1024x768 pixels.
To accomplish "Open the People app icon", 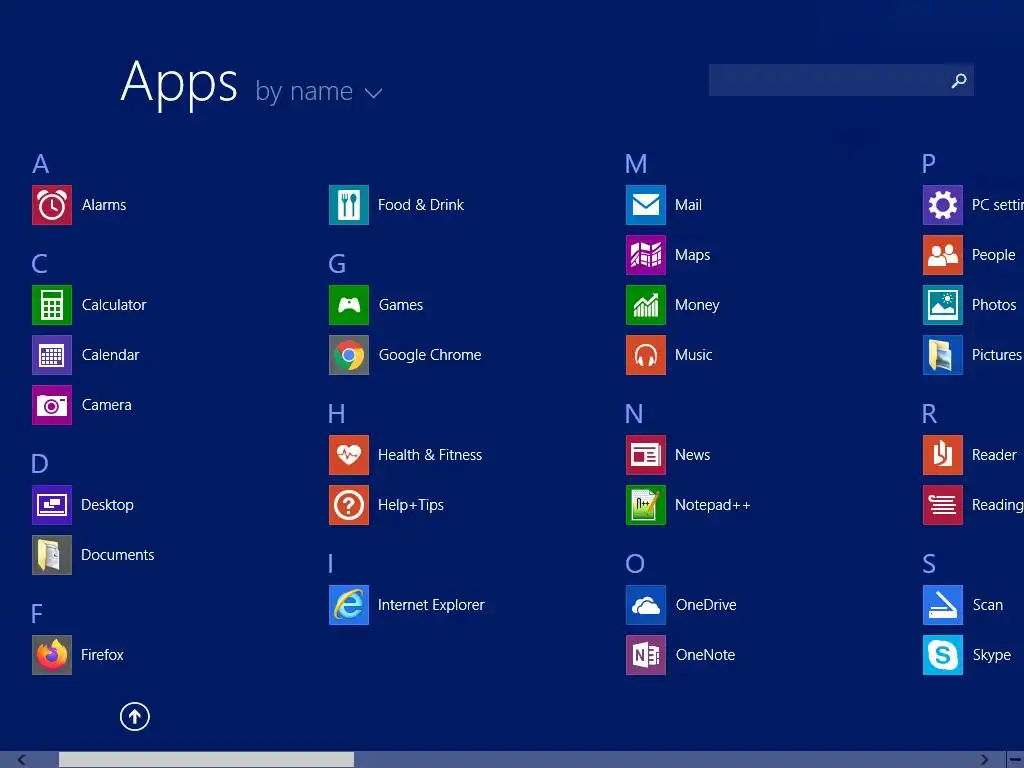I will 943,255.
